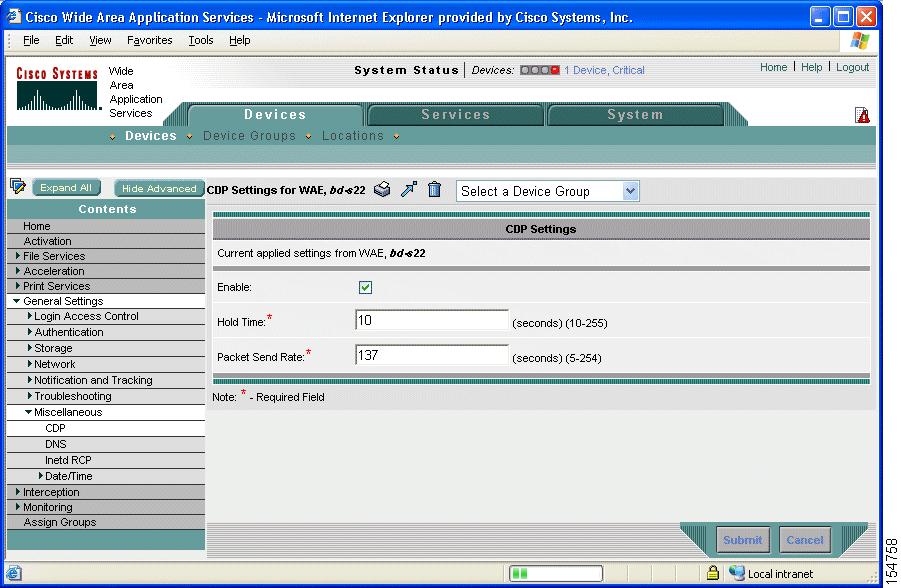Expand Print Services in Contents

coord(18,286)
